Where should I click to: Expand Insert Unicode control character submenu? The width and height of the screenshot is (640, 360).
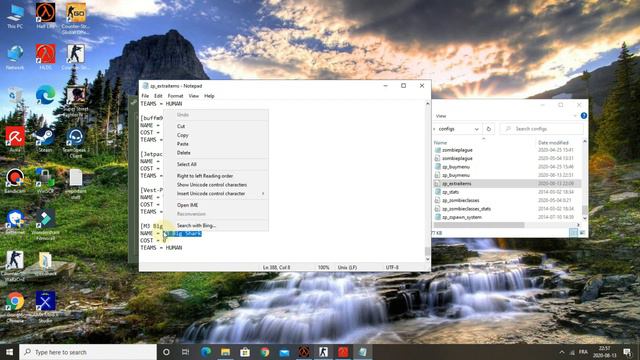tap(216, 193)
